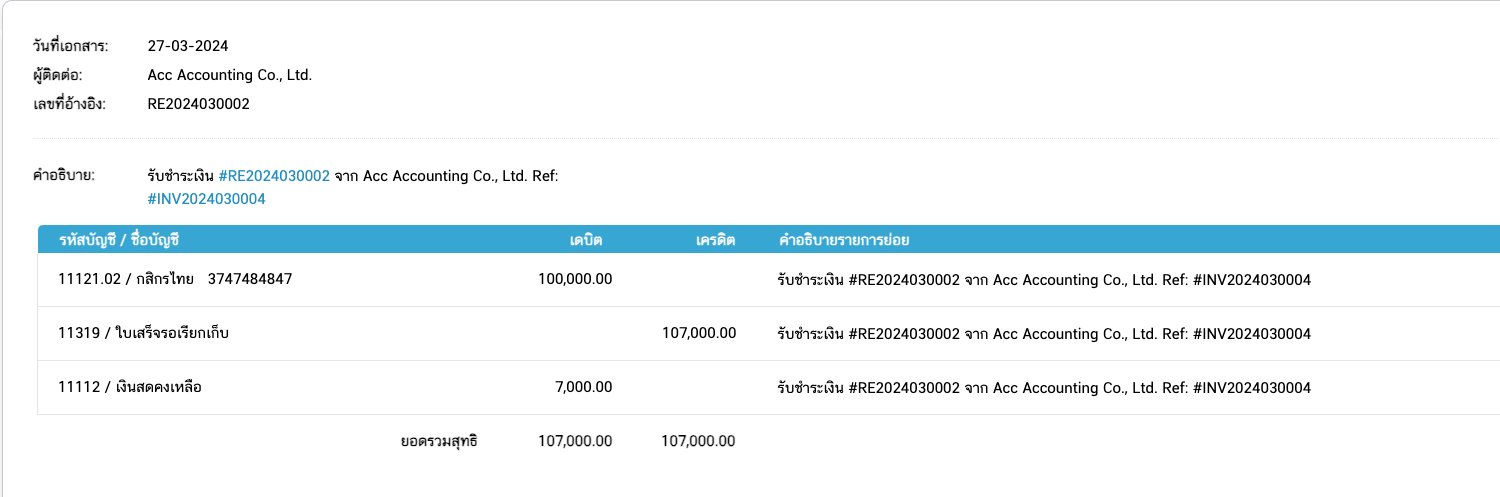Click the คำอธิบาย label

coord(64,176)
